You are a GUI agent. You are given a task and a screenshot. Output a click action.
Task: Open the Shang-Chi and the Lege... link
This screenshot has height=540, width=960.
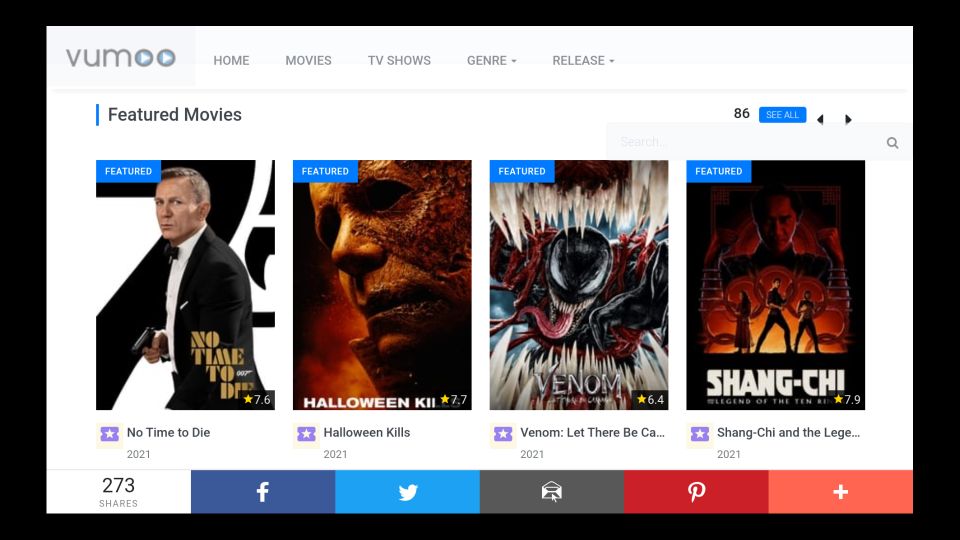pos(789,432)
